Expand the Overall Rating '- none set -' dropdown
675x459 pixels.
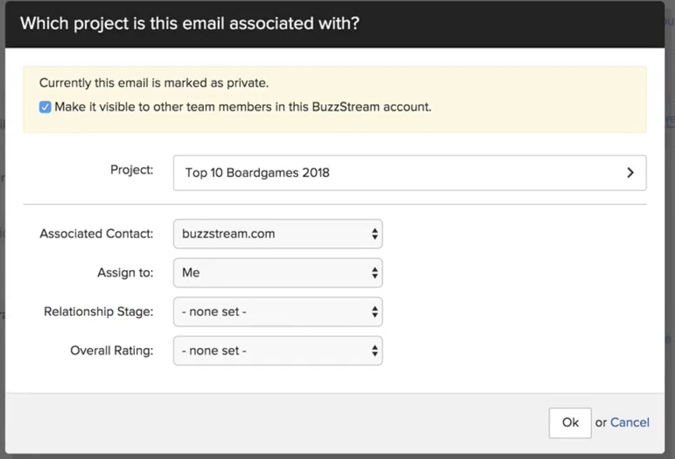tap(277, 351)
